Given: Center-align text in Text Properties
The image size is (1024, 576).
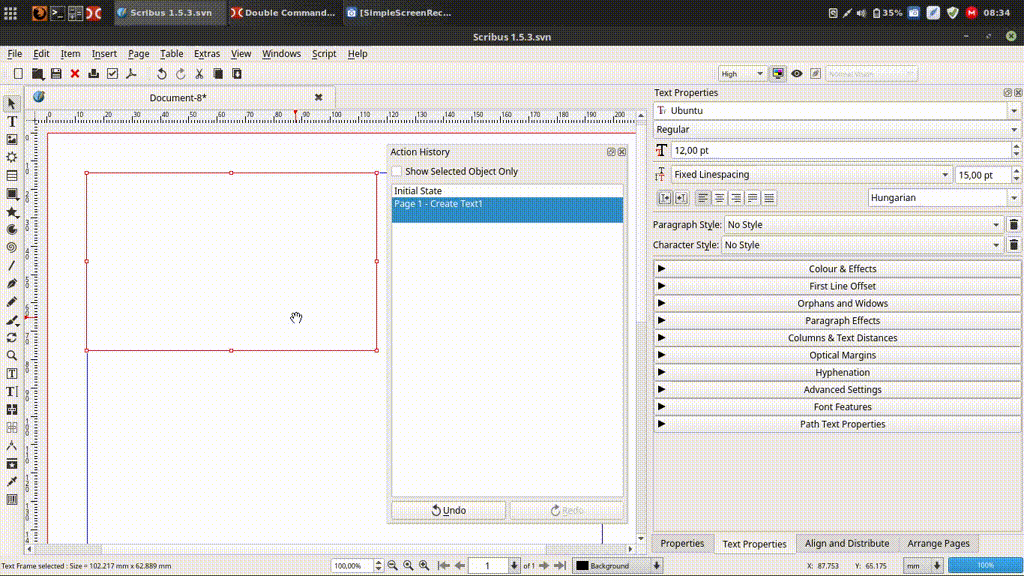Looking at the screenshot, I should coord(720,198).
